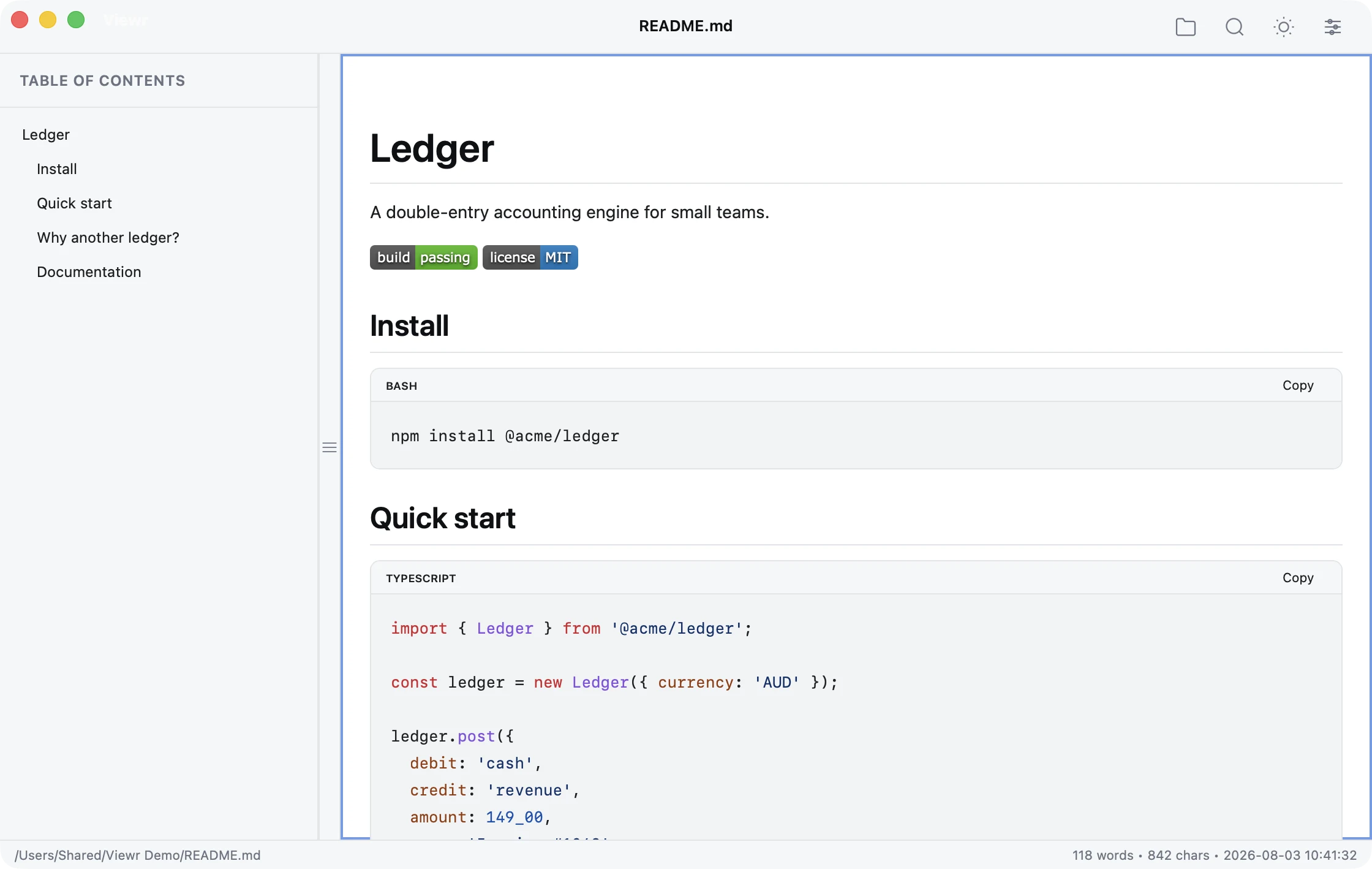The width and height of the screenshot is (1372, 869).
Task: Click the amount: 149_00 code line
Action: 480,818
